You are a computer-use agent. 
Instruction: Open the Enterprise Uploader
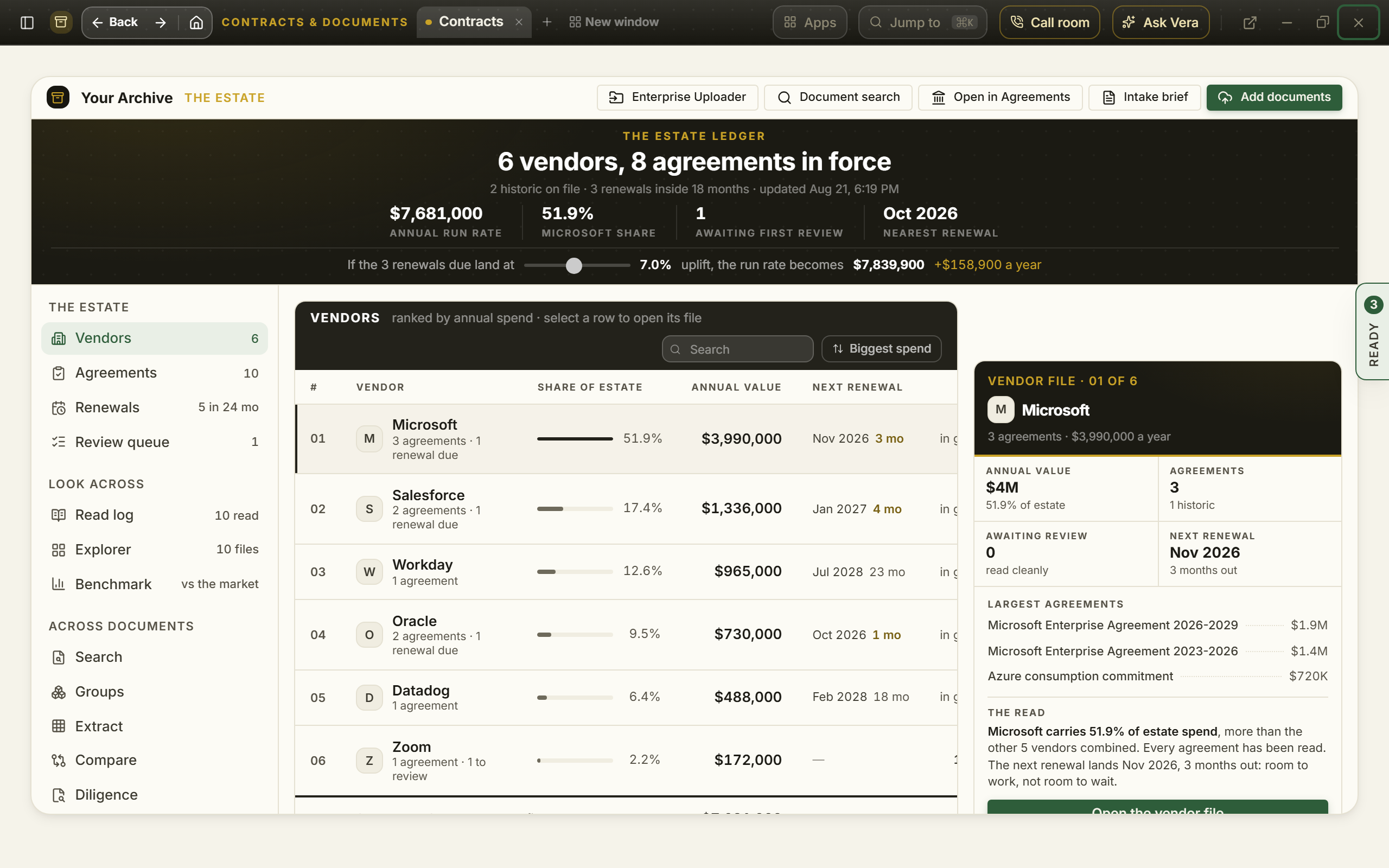pyautogui.click(x=677, y=97)
